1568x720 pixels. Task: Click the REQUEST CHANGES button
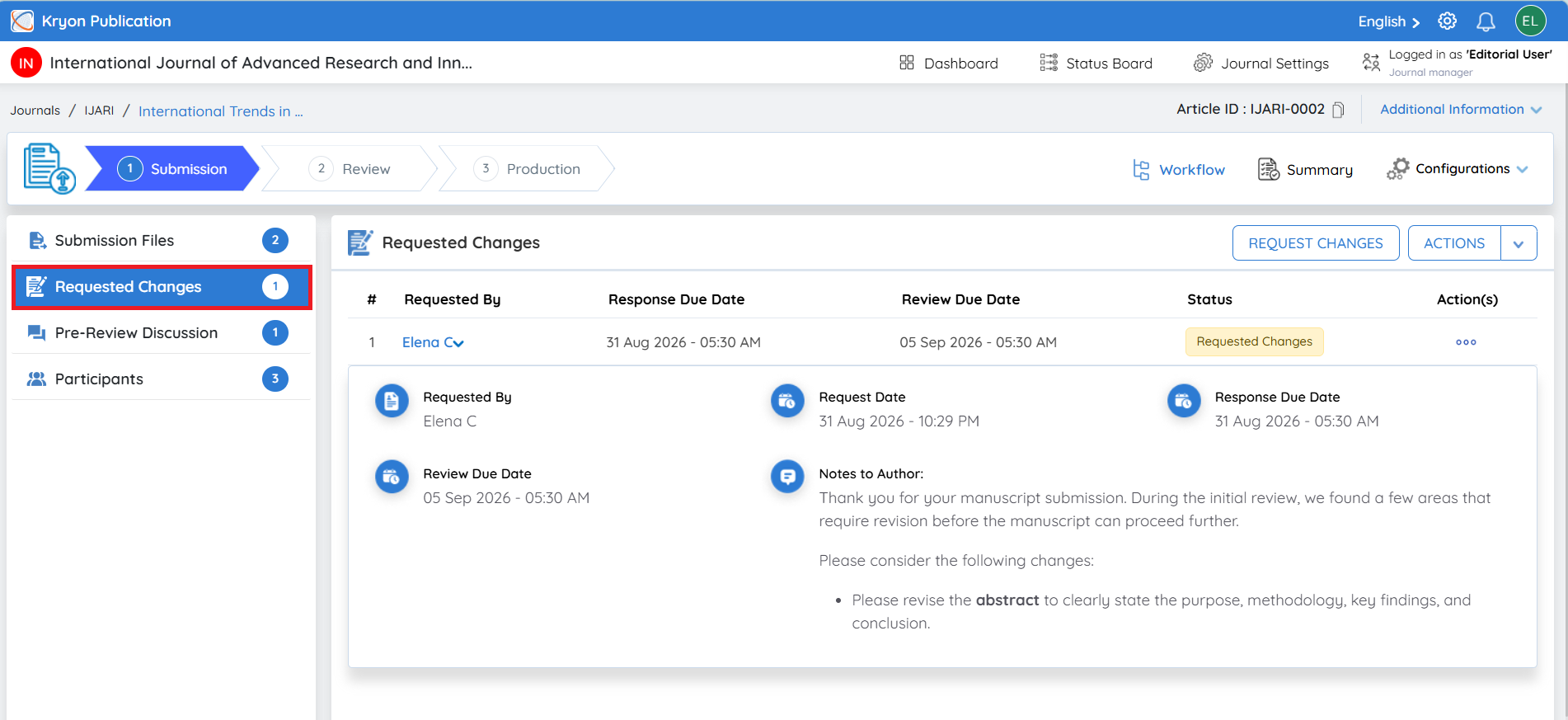(1316, 243)
